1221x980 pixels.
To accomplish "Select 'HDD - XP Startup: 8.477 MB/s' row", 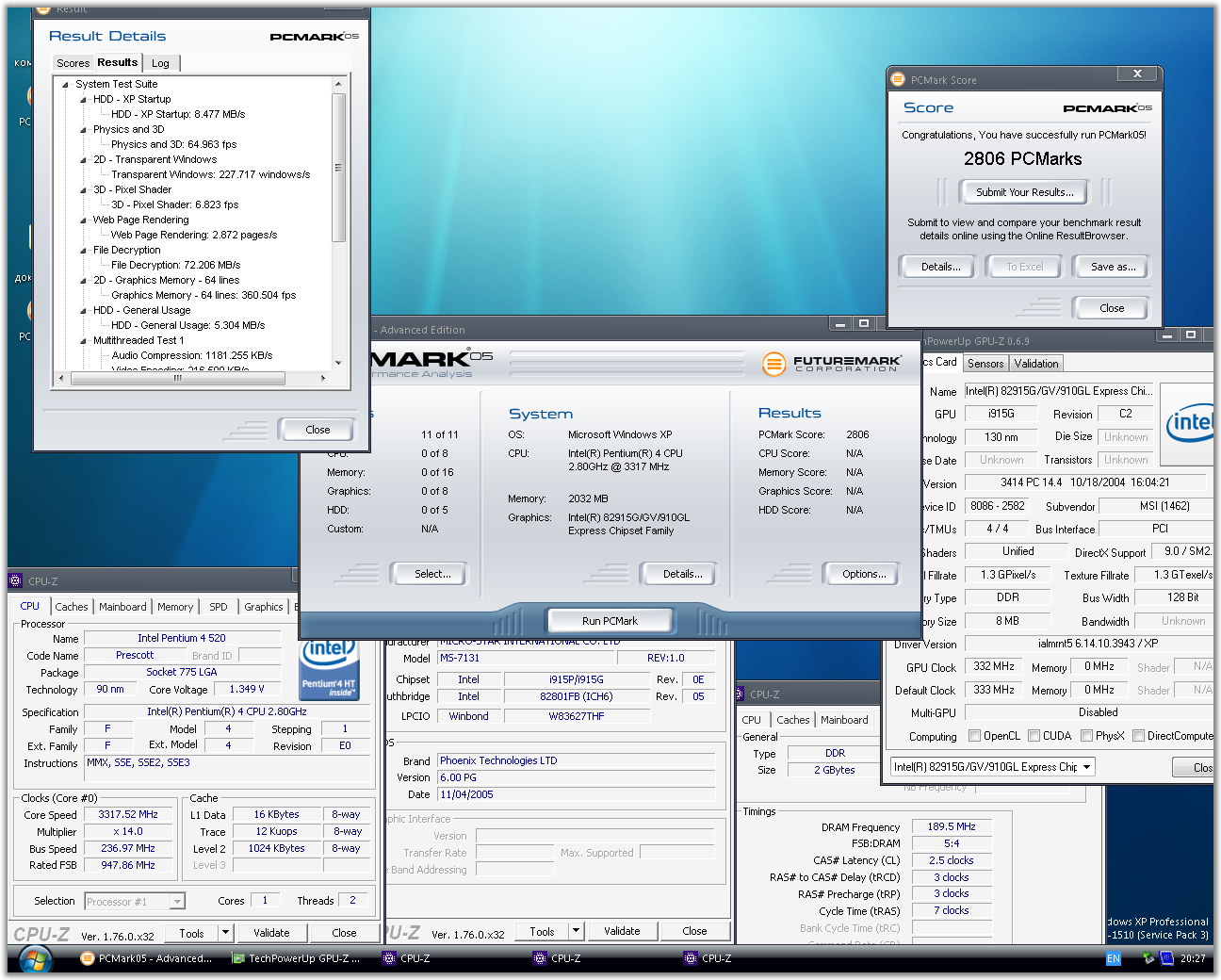I will coord(178,114).
